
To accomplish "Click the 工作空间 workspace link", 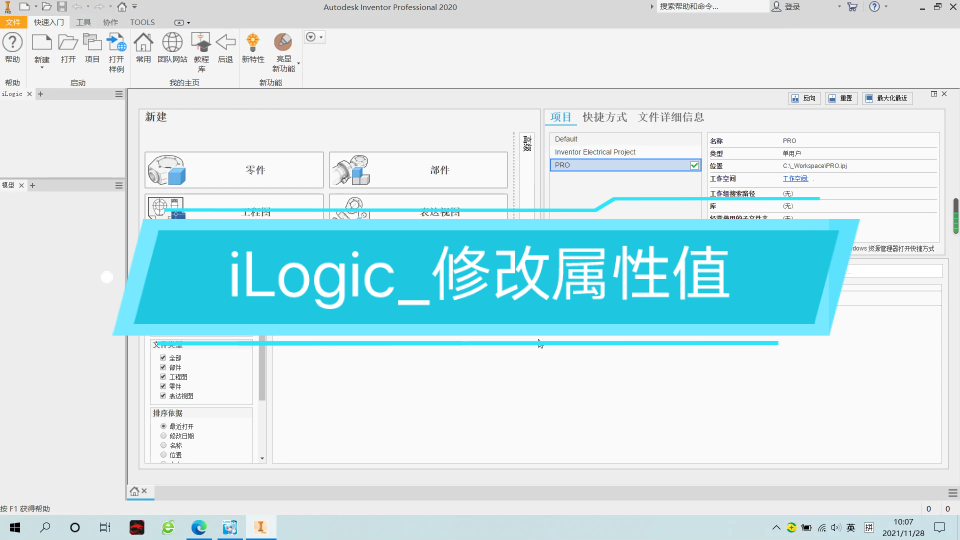I will click(795, 179).
